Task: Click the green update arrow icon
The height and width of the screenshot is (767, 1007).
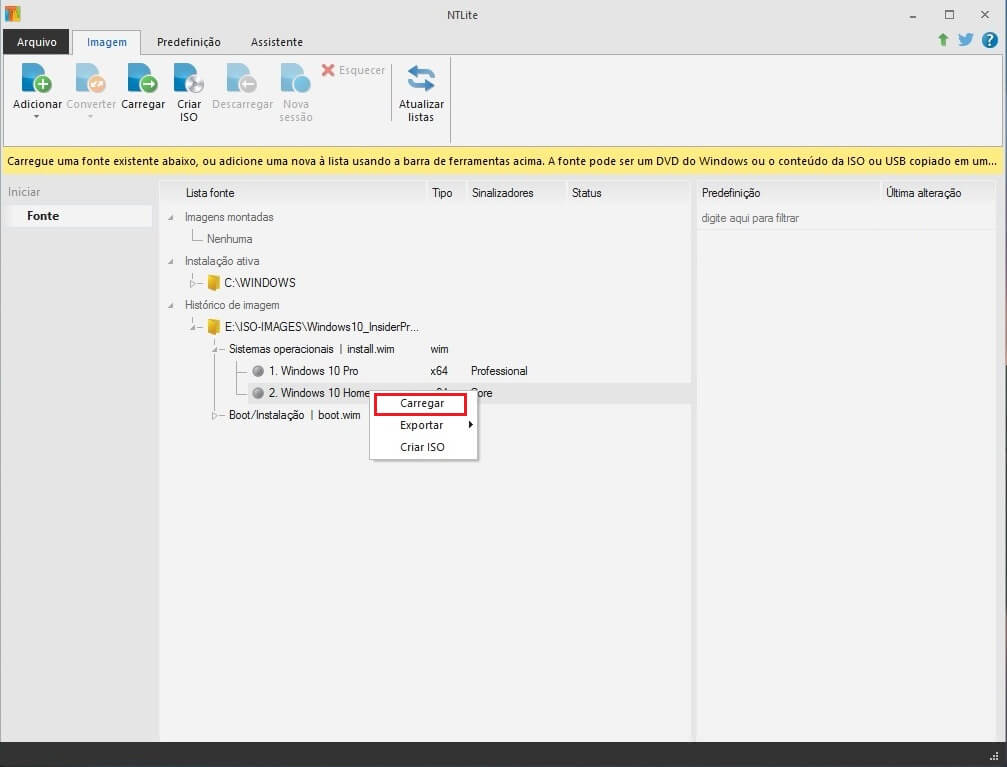Action: (x=942, y=40)
